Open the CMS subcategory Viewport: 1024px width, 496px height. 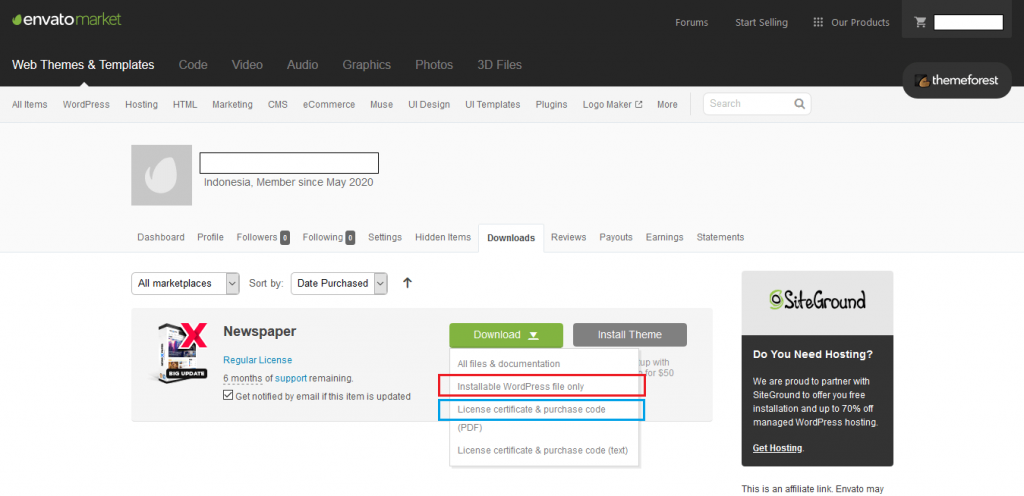coord(277,104)
